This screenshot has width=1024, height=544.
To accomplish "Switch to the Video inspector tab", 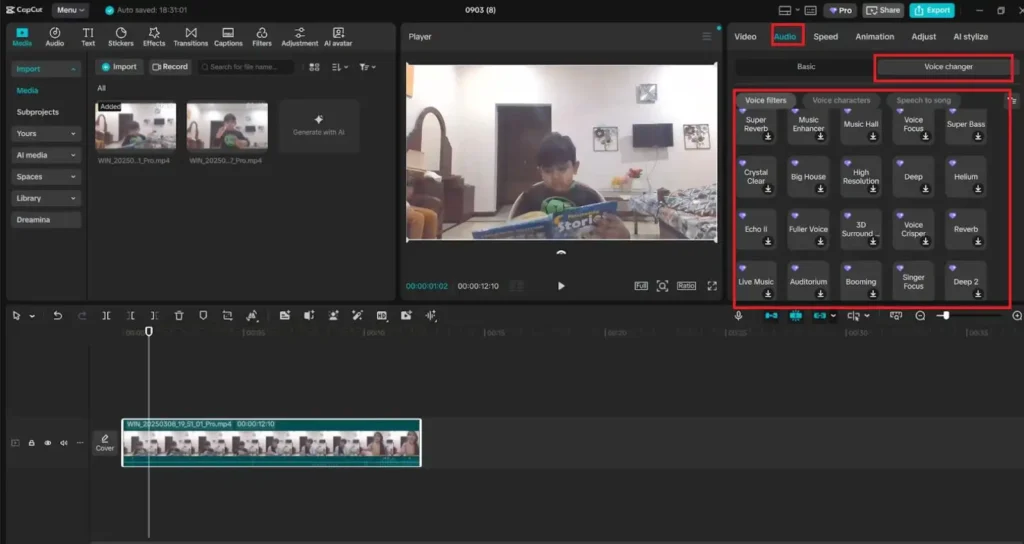I will pyautogui.click(x=745, y=37).
